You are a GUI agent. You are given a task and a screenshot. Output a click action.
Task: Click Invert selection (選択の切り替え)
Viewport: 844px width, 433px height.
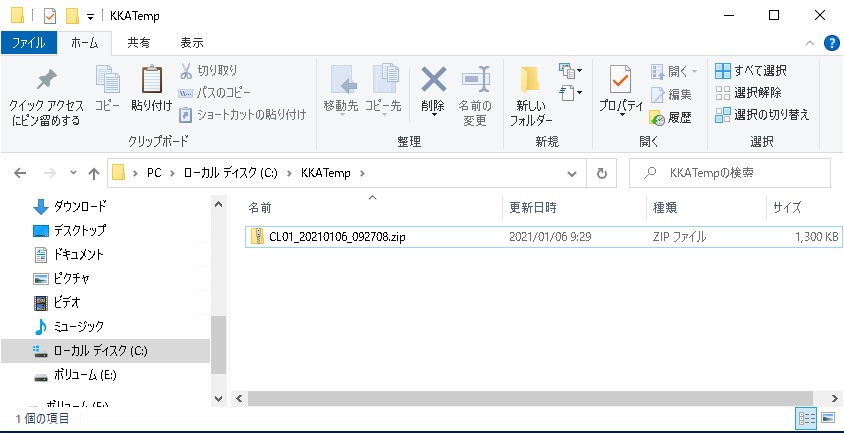point(762,115)
